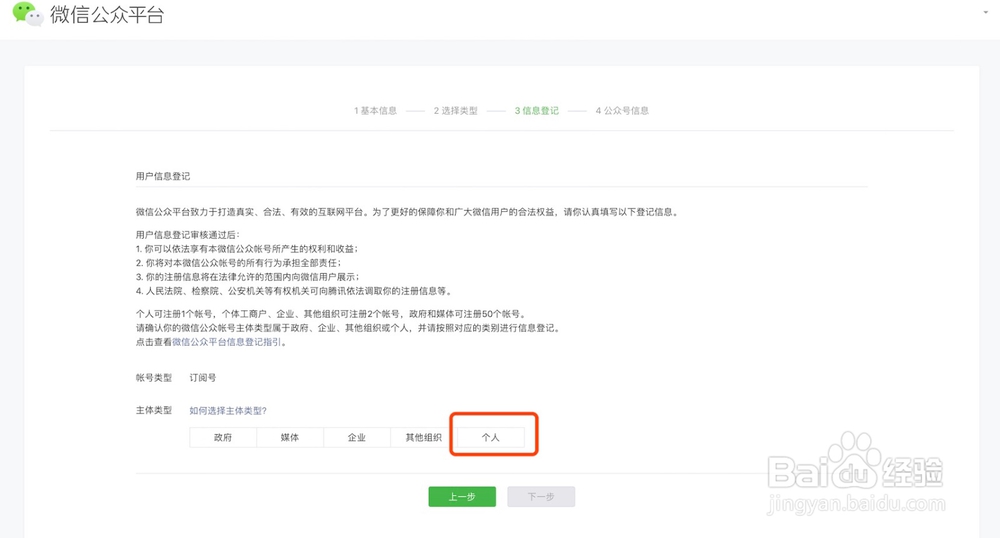
Task: Open the small dropdown arrow in the header's top-right corner
Action: (x=986, y=13)
